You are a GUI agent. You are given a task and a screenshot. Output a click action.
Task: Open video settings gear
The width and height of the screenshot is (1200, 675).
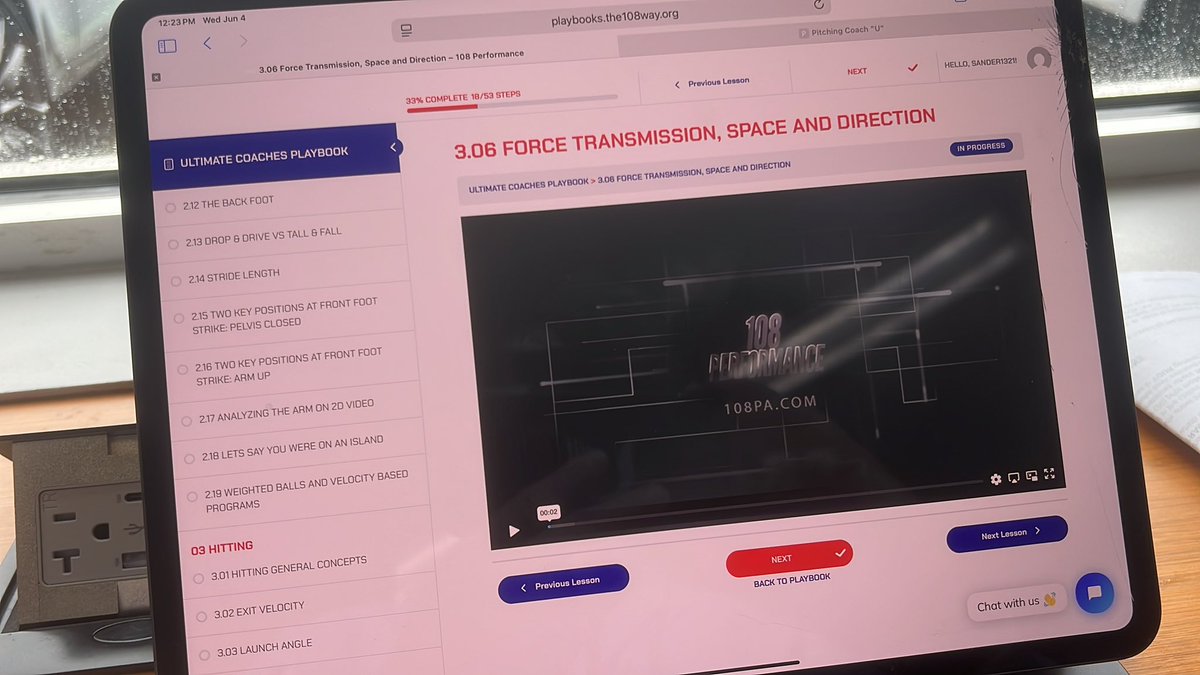tap(996, 479)
